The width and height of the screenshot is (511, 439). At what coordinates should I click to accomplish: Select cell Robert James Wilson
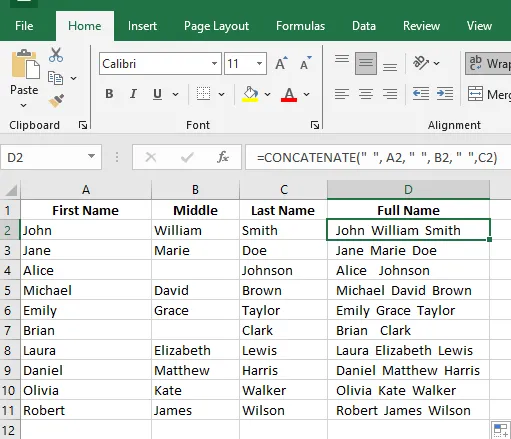tap(408, 410)
